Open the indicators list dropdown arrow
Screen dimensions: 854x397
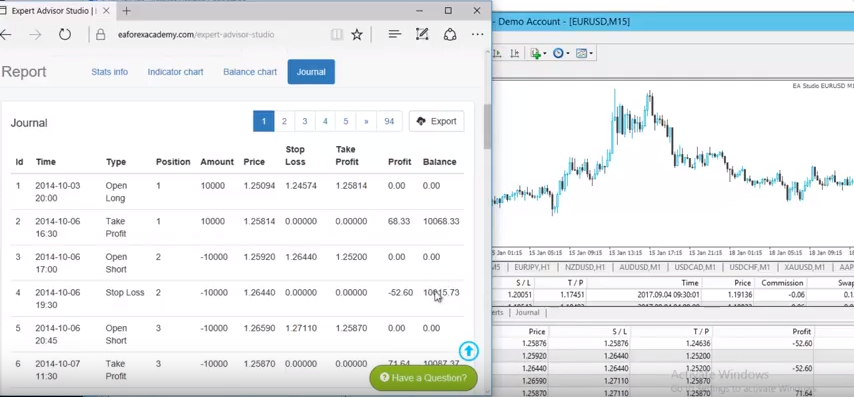[x=544, y=53]
